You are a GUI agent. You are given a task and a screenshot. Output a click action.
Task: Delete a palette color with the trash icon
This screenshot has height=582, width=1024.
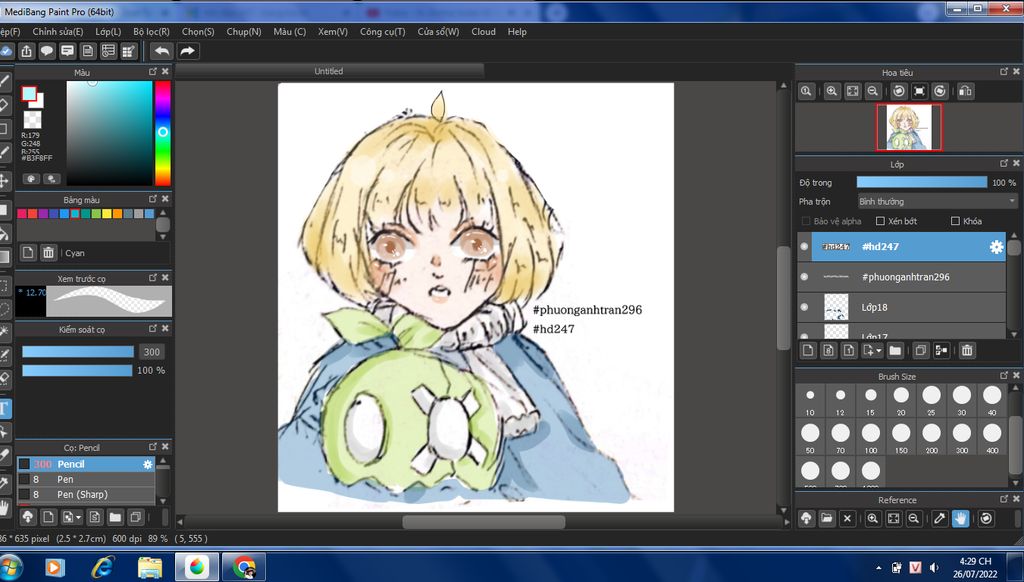(48, 253)
